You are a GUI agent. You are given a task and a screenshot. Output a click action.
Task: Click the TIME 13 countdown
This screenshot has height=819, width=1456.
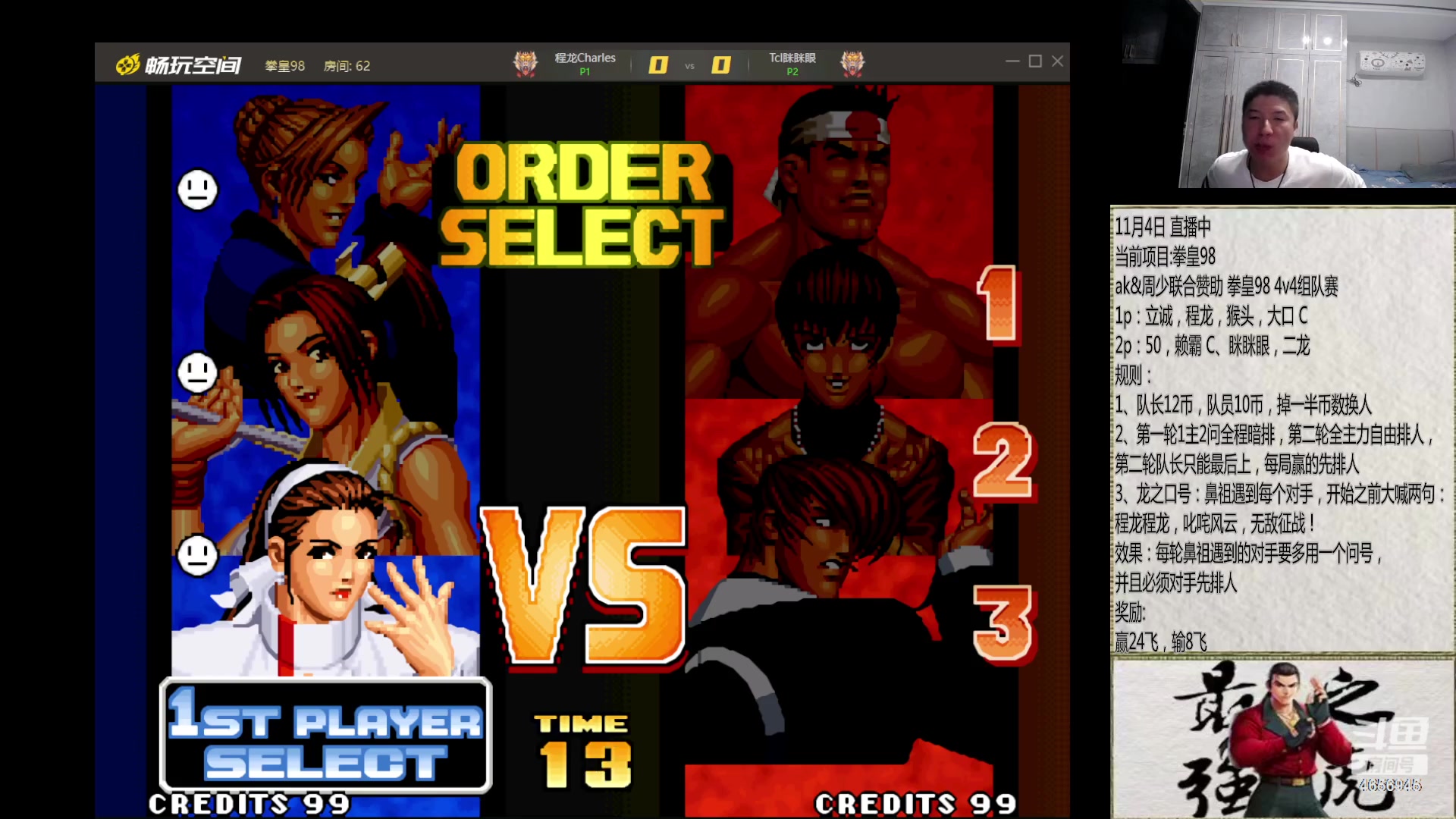click(x=582, y=751)
